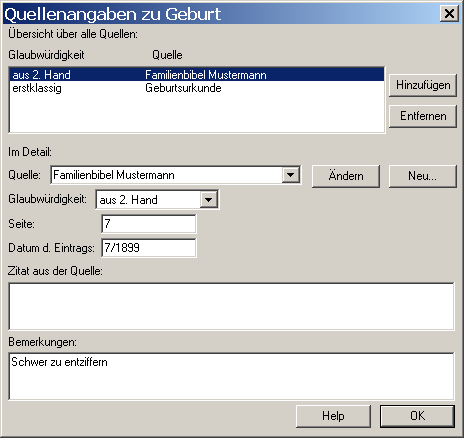Click the Neu... button
Image resolution: width=464 pixels, height=438 pixels.
[423, 176]
